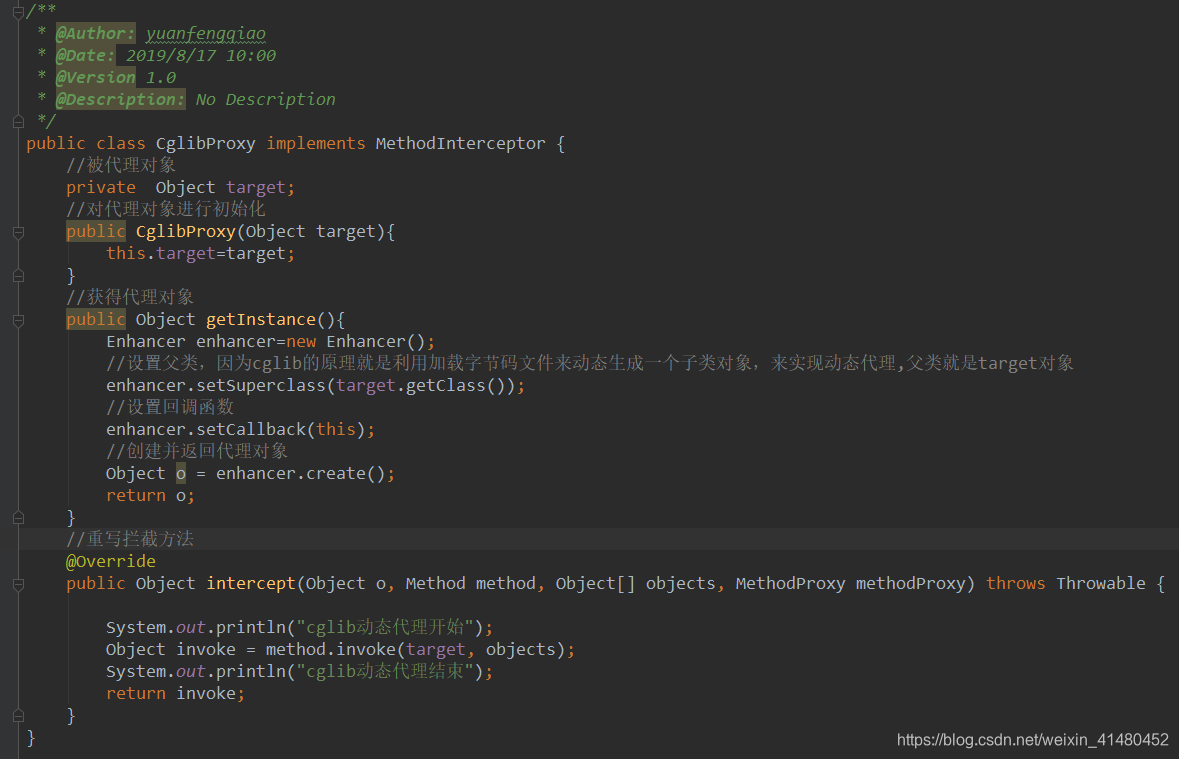Collapse the Javadoc comment starting at "/**"
The image size is (1179, 759).
coord(19,12)
